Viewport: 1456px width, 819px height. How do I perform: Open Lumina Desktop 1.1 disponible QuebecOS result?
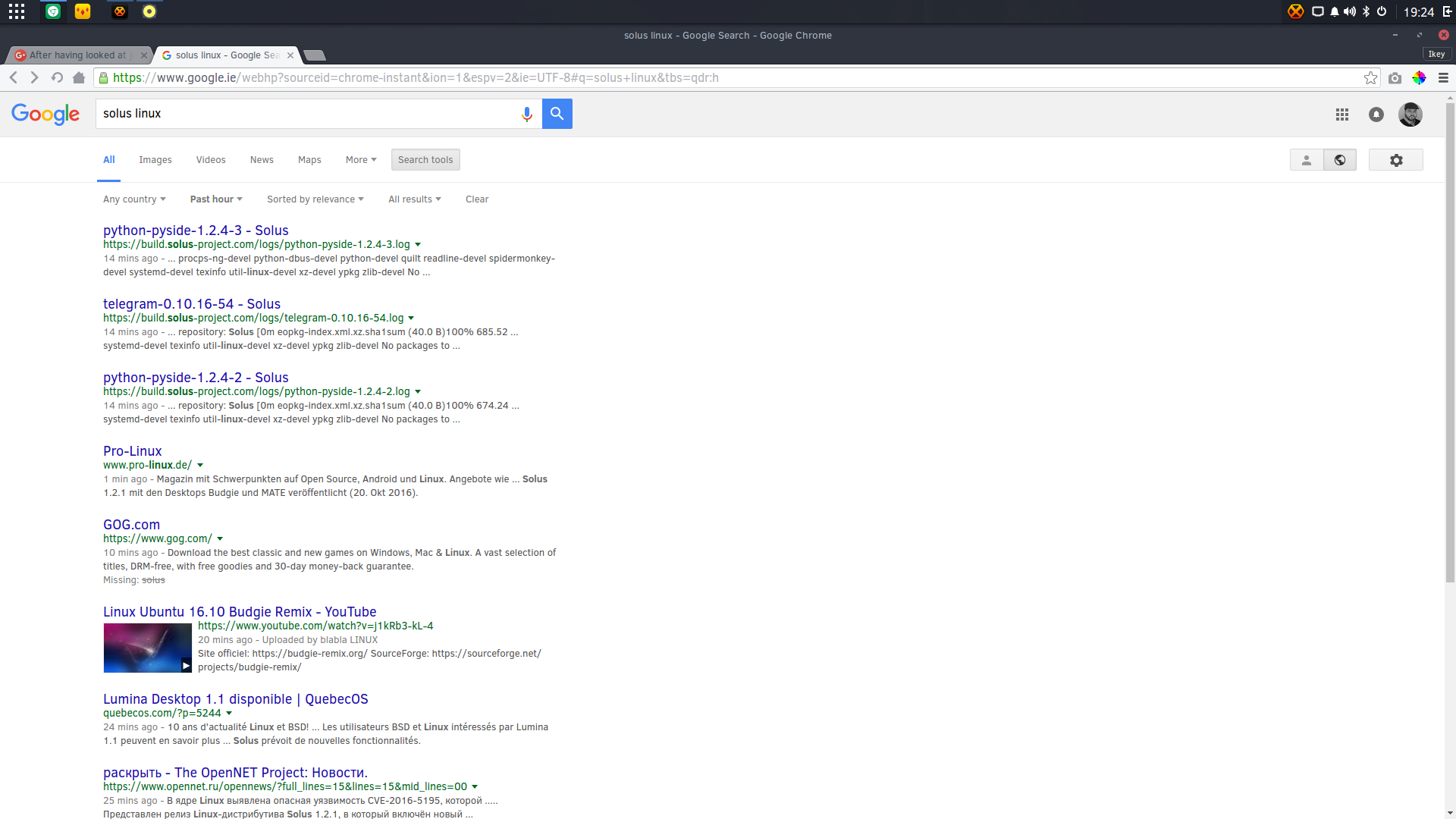pyautogui.click(x=236, y=699)
